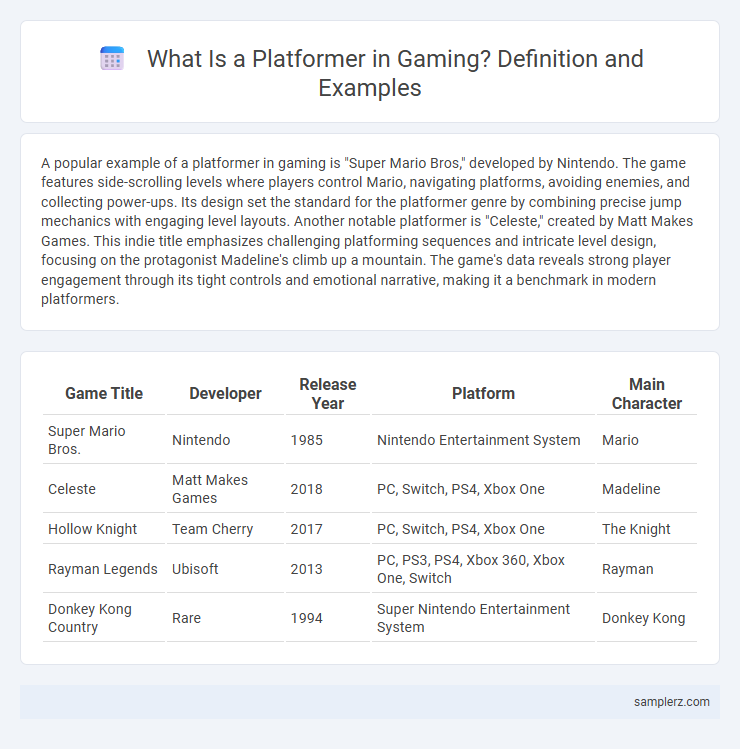Click the Matt Makes Games cell

225,489
